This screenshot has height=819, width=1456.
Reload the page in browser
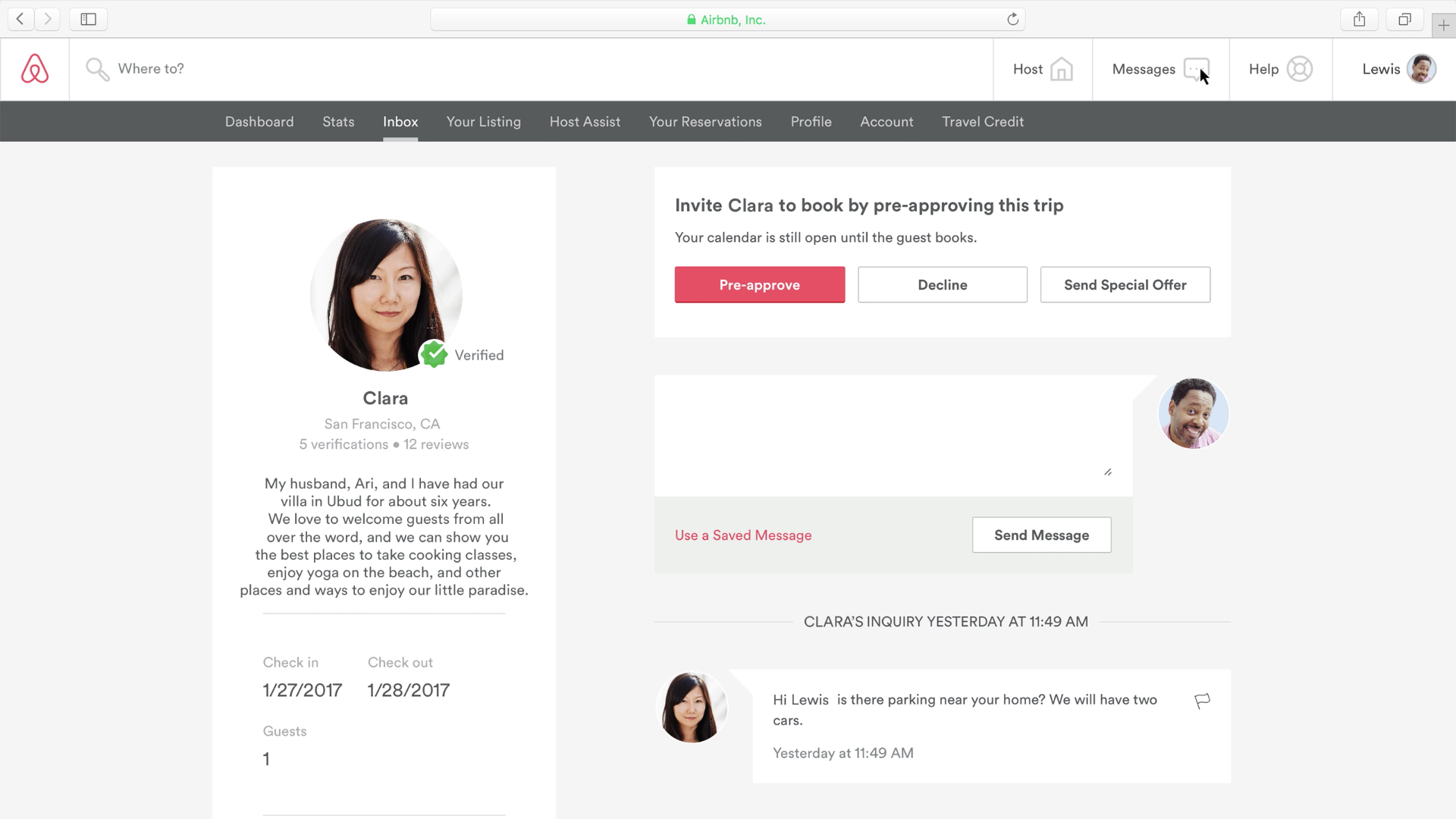click(1012, 20)
